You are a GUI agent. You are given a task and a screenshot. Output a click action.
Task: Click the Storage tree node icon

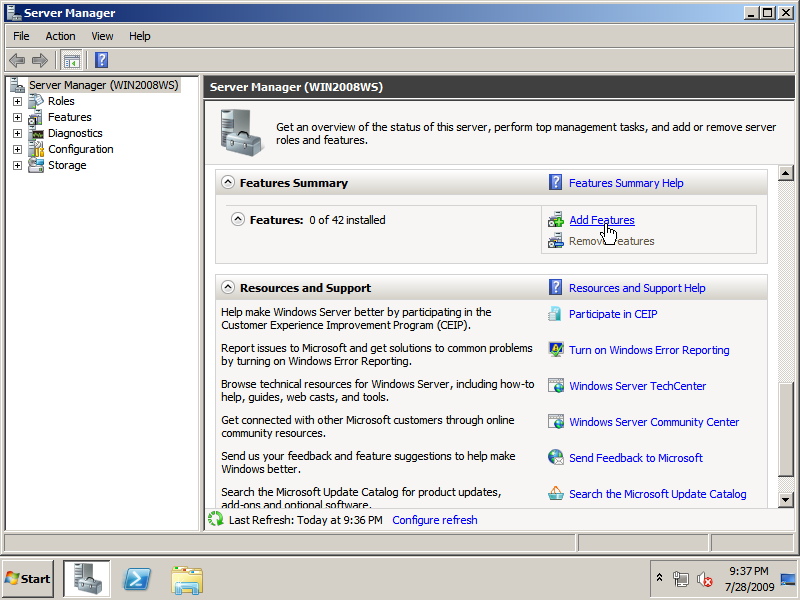click(36, 165)
